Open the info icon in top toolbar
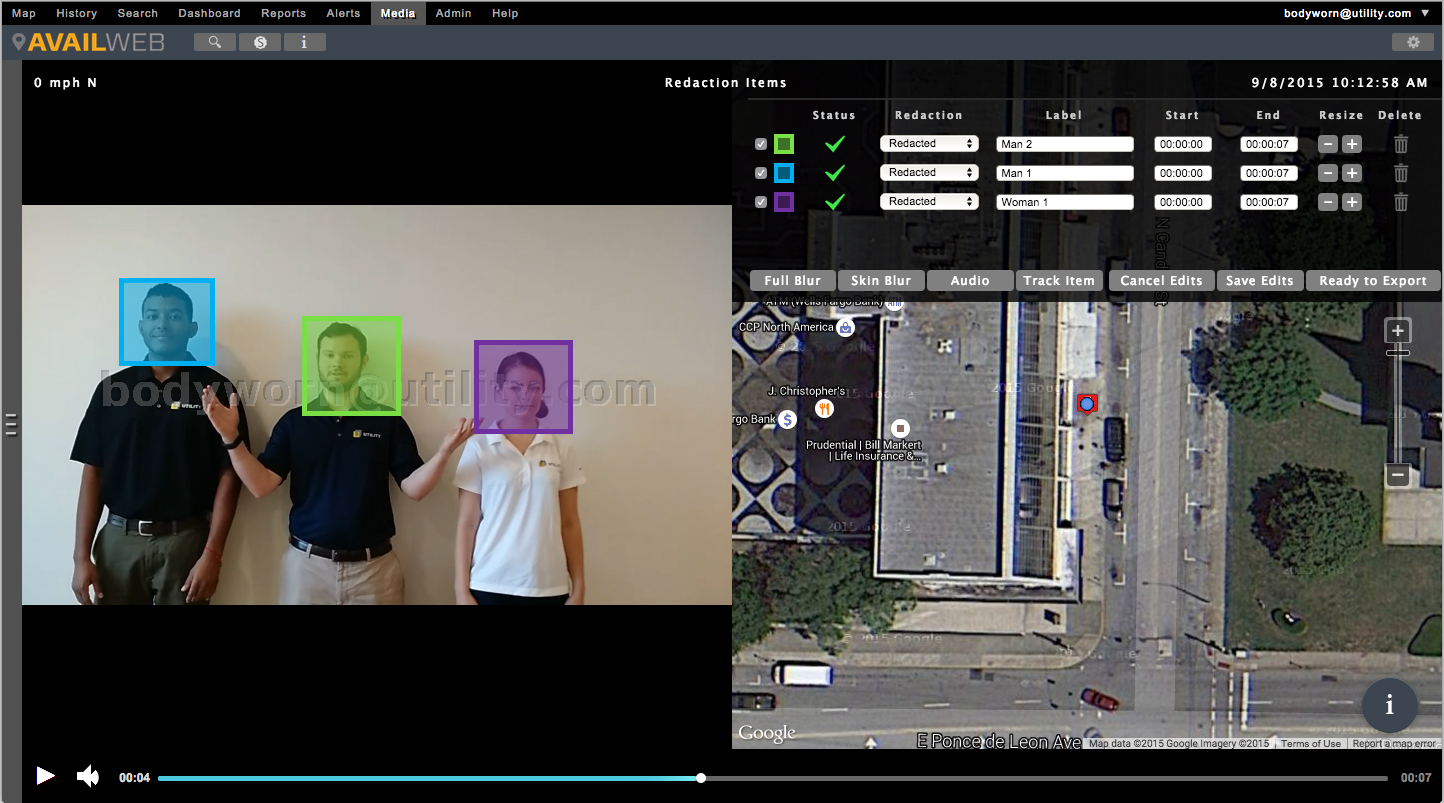Screen dimensions: 1444x803 pos(304,42)
